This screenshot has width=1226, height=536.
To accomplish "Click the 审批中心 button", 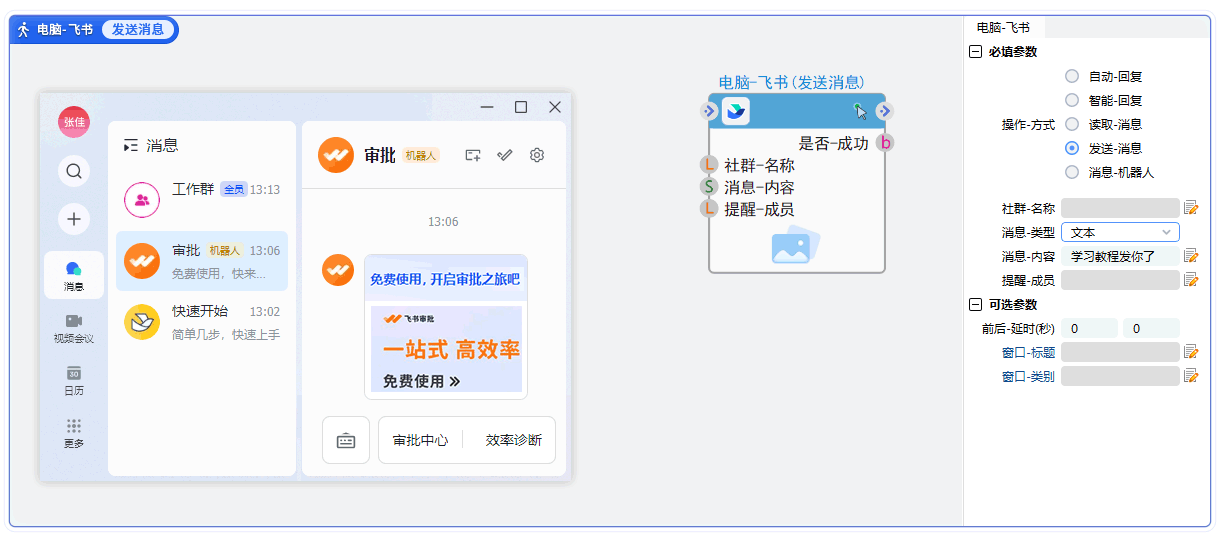I will pyautogui.click(x=420, y=440).
